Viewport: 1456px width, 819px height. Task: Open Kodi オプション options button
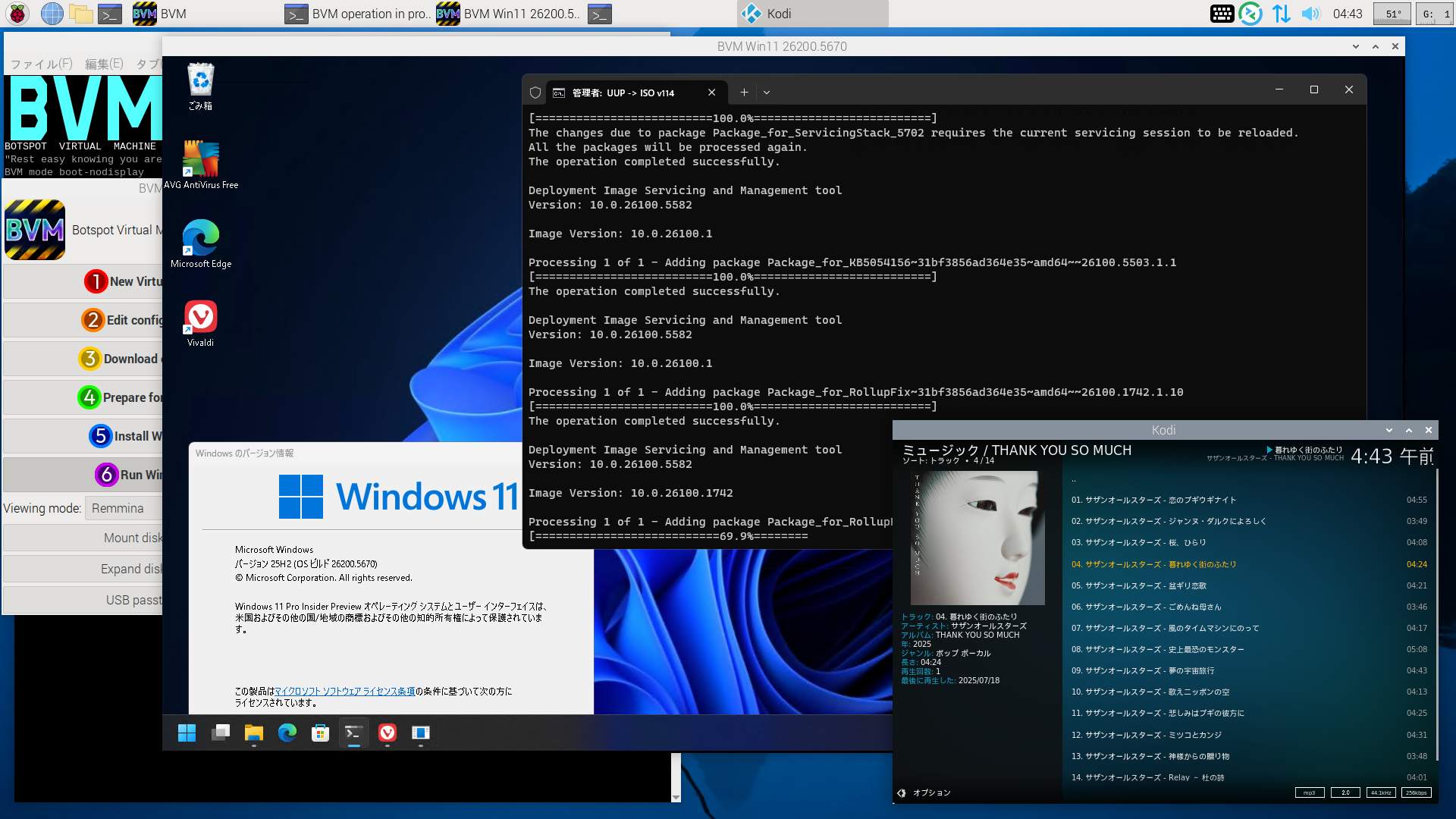pos(924,792)
